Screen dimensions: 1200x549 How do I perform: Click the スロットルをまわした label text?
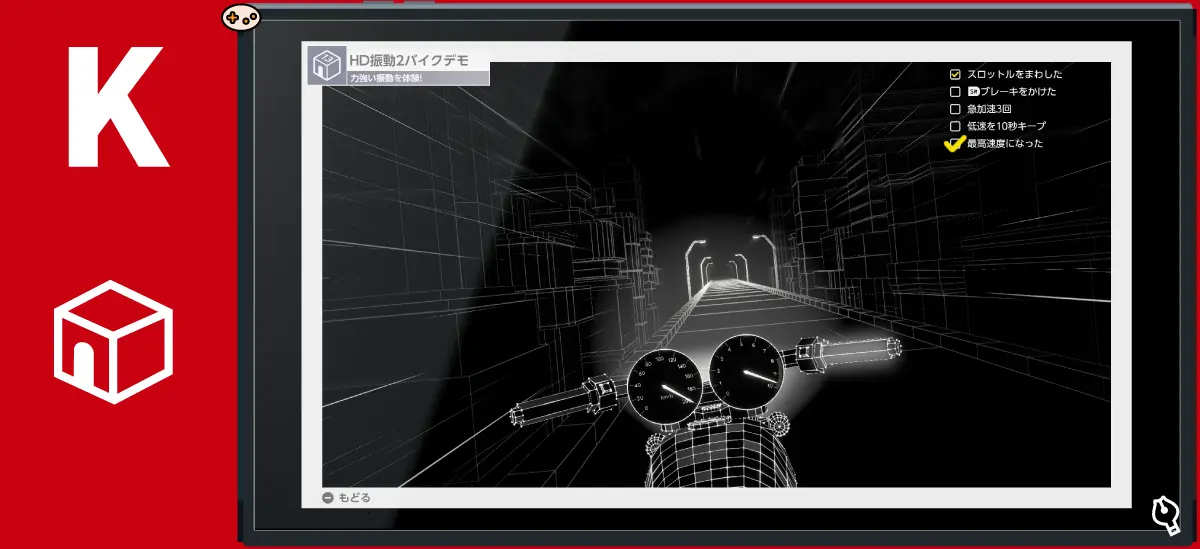click(1014, 74)
